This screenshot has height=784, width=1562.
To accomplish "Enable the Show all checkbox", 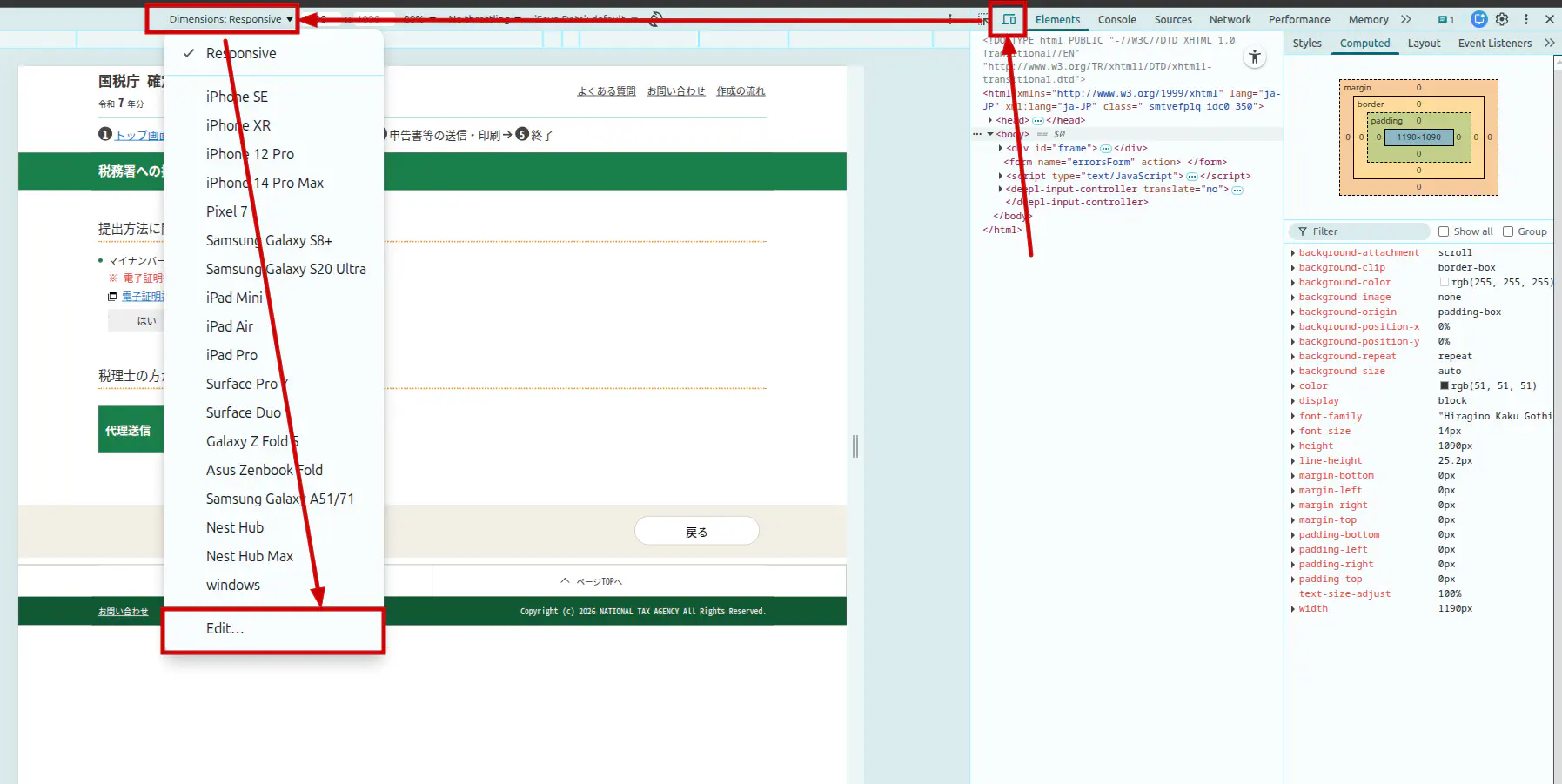I will click(1444, 231).
